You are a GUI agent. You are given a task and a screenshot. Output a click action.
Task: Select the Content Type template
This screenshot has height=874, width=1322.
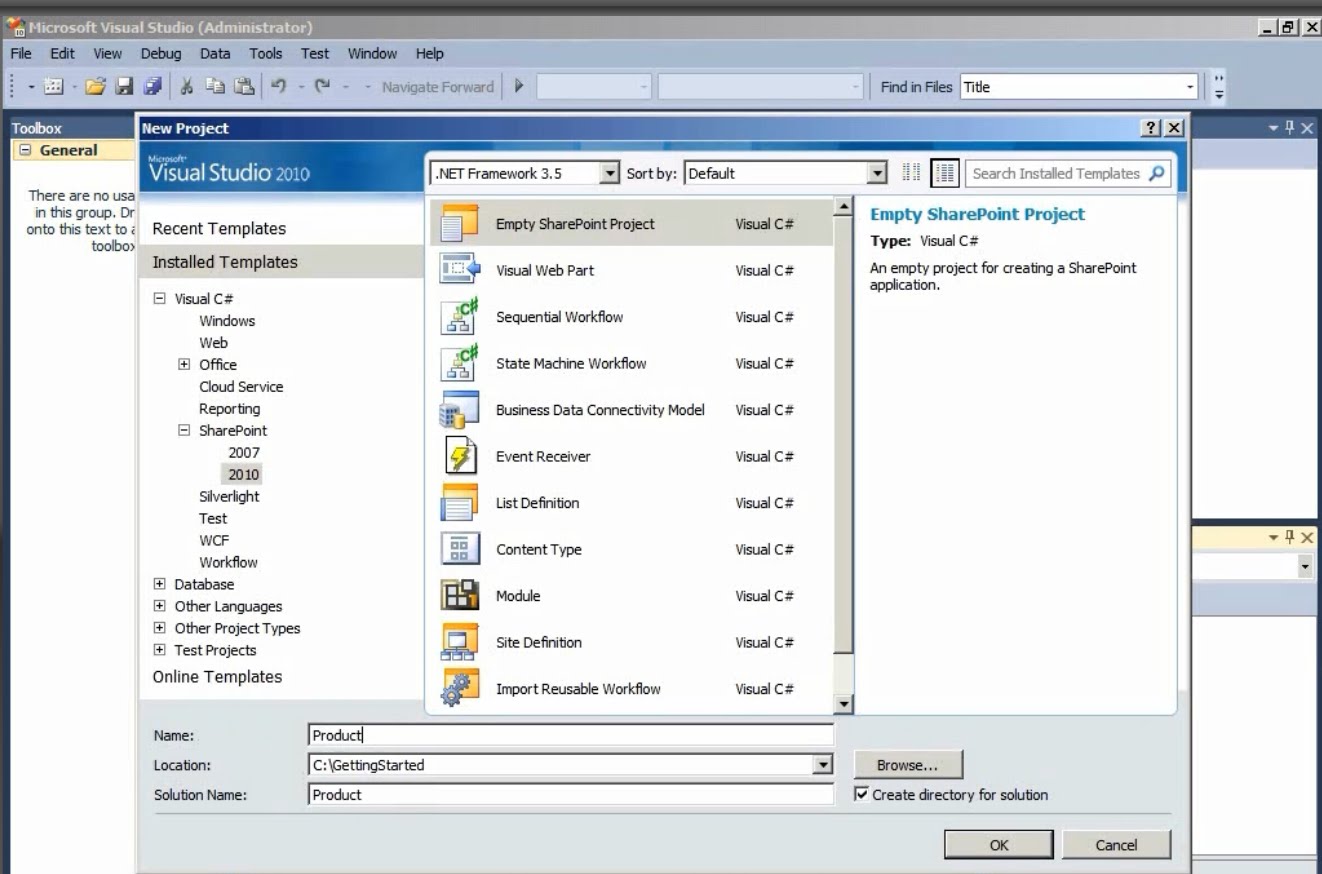click(540, 549)
